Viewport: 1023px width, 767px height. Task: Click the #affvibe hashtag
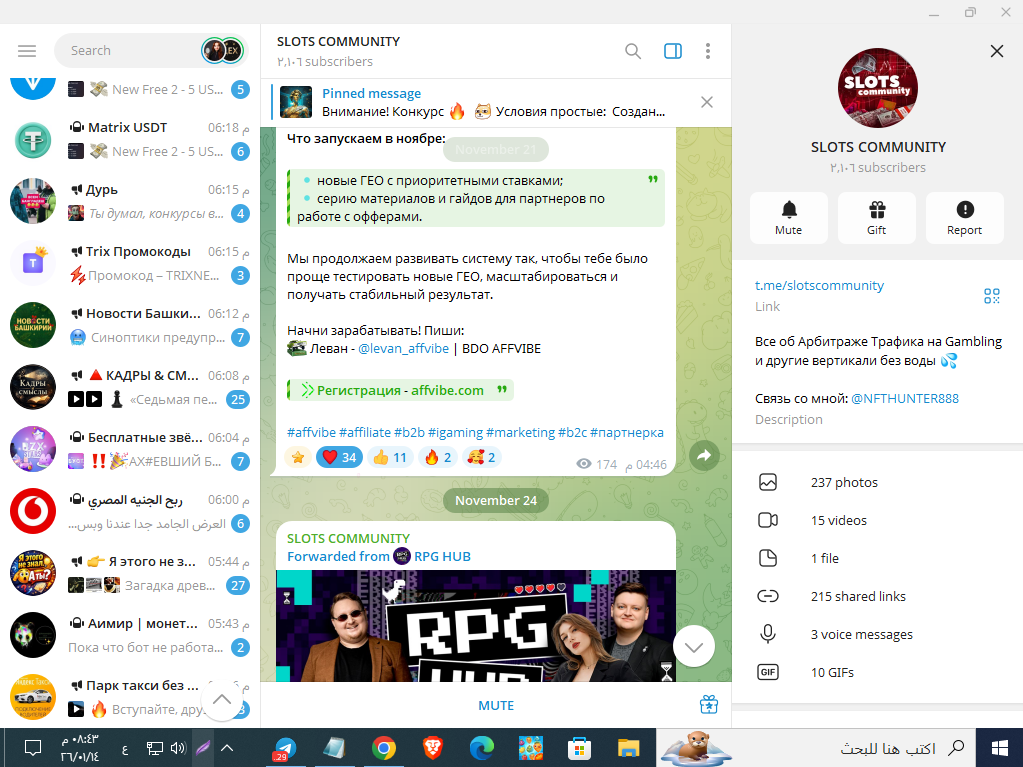(311, 432)
